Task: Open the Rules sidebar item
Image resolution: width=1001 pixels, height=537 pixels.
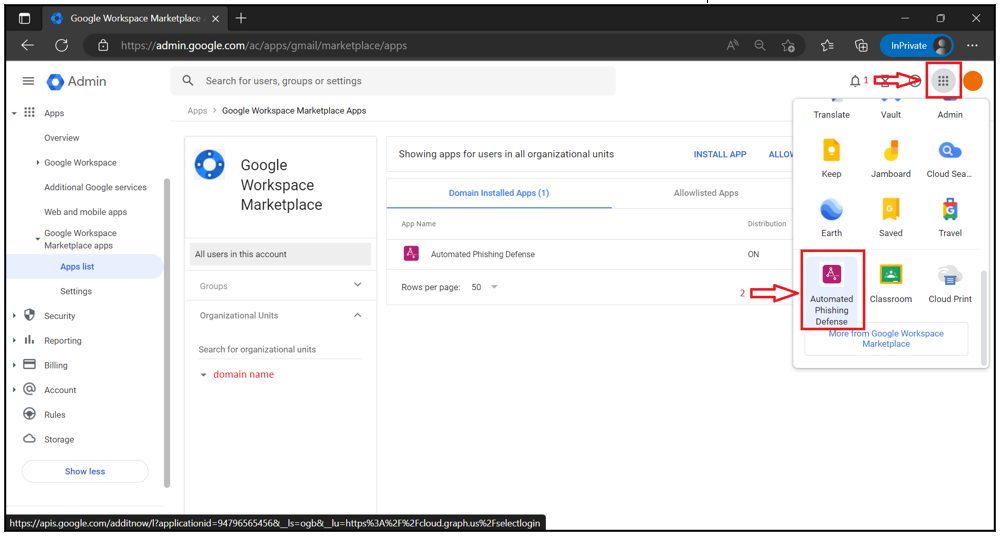Action: (55, 415)
